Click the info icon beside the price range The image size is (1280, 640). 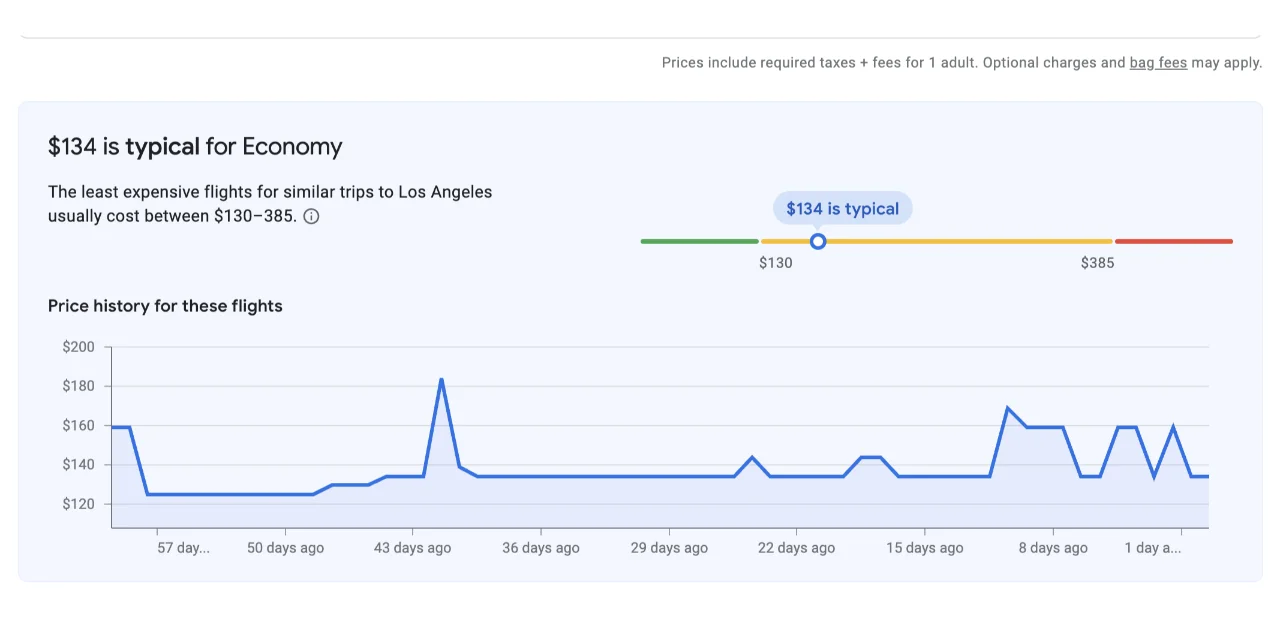(x=311, y=217)
